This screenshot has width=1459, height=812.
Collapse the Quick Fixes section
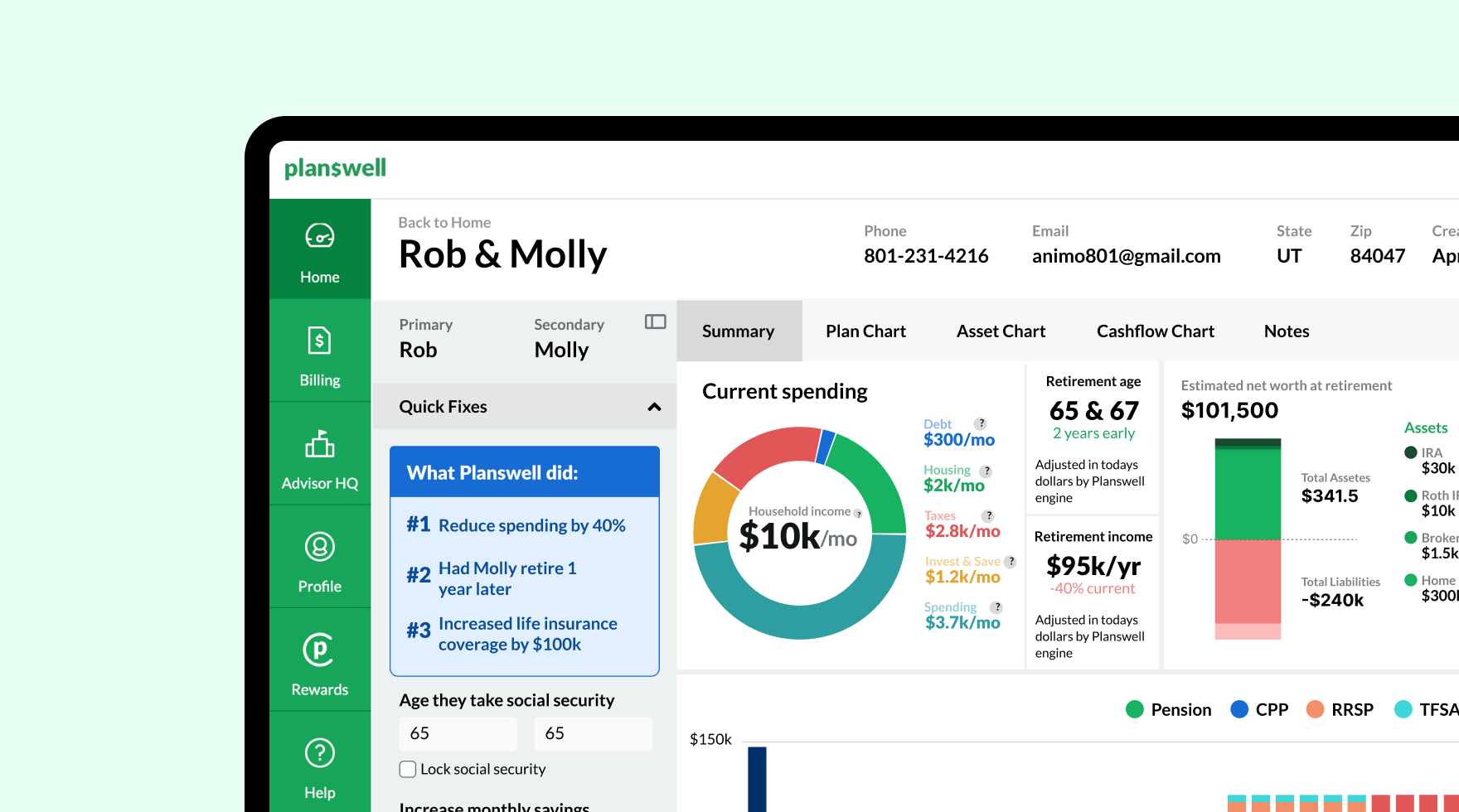point(654,407)
